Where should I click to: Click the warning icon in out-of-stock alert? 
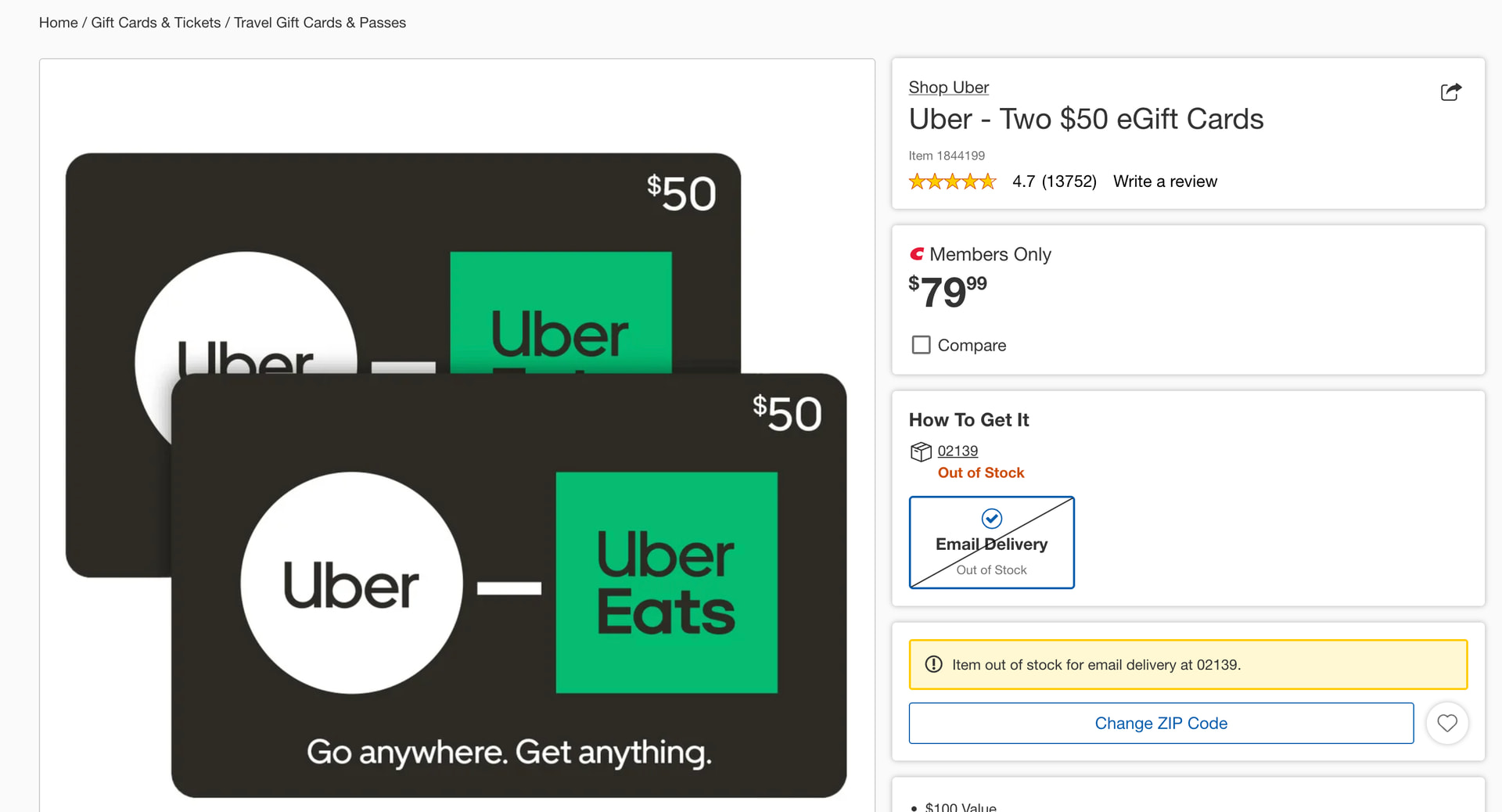(933, 664)
